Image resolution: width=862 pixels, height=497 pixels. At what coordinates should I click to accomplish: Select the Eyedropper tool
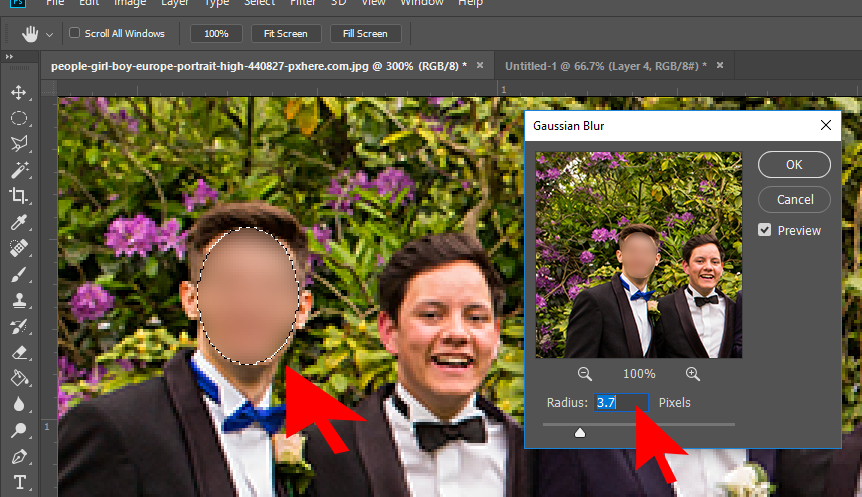click(19, 222)
